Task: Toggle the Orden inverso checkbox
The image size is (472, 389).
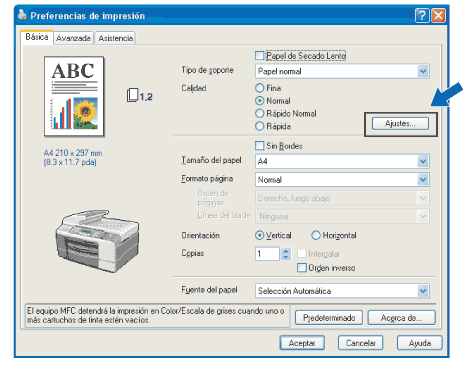Action: coord(302,268)
